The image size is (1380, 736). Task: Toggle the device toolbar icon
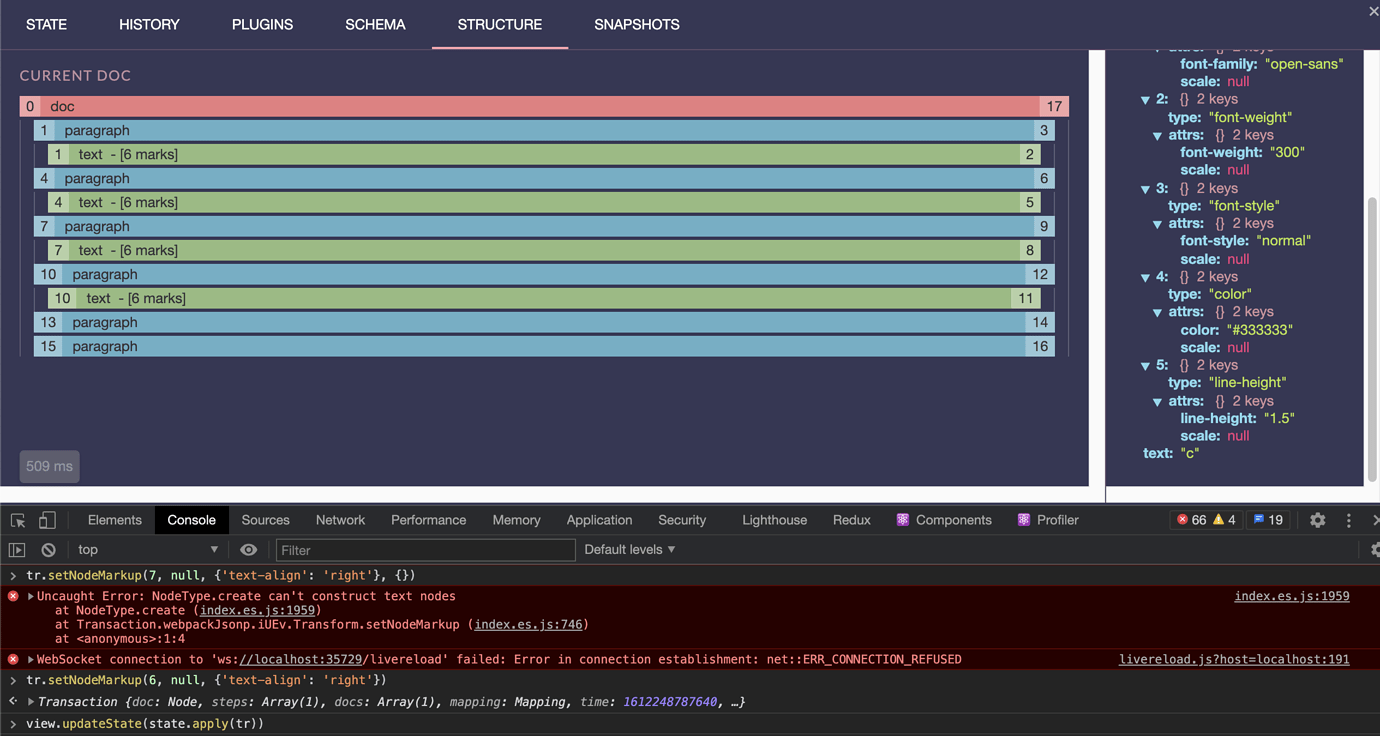tap(47, 520)
